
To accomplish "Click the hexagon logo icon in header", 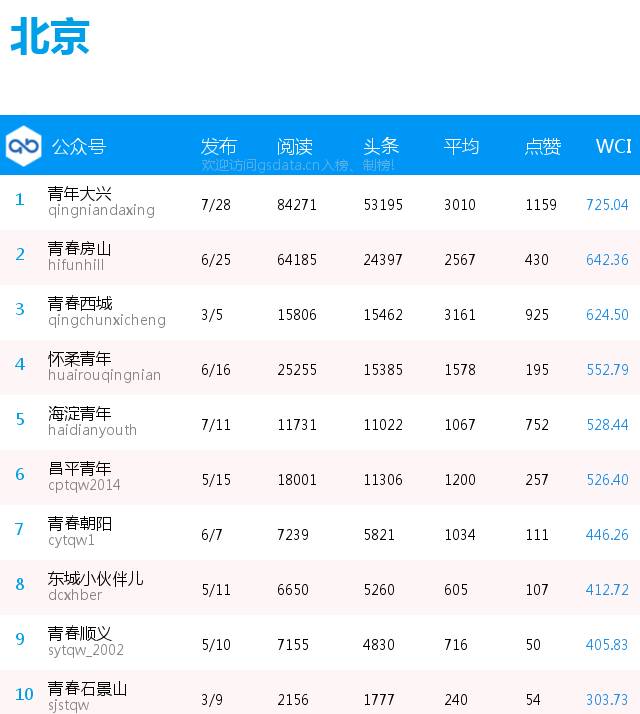I will coord(24,146).
